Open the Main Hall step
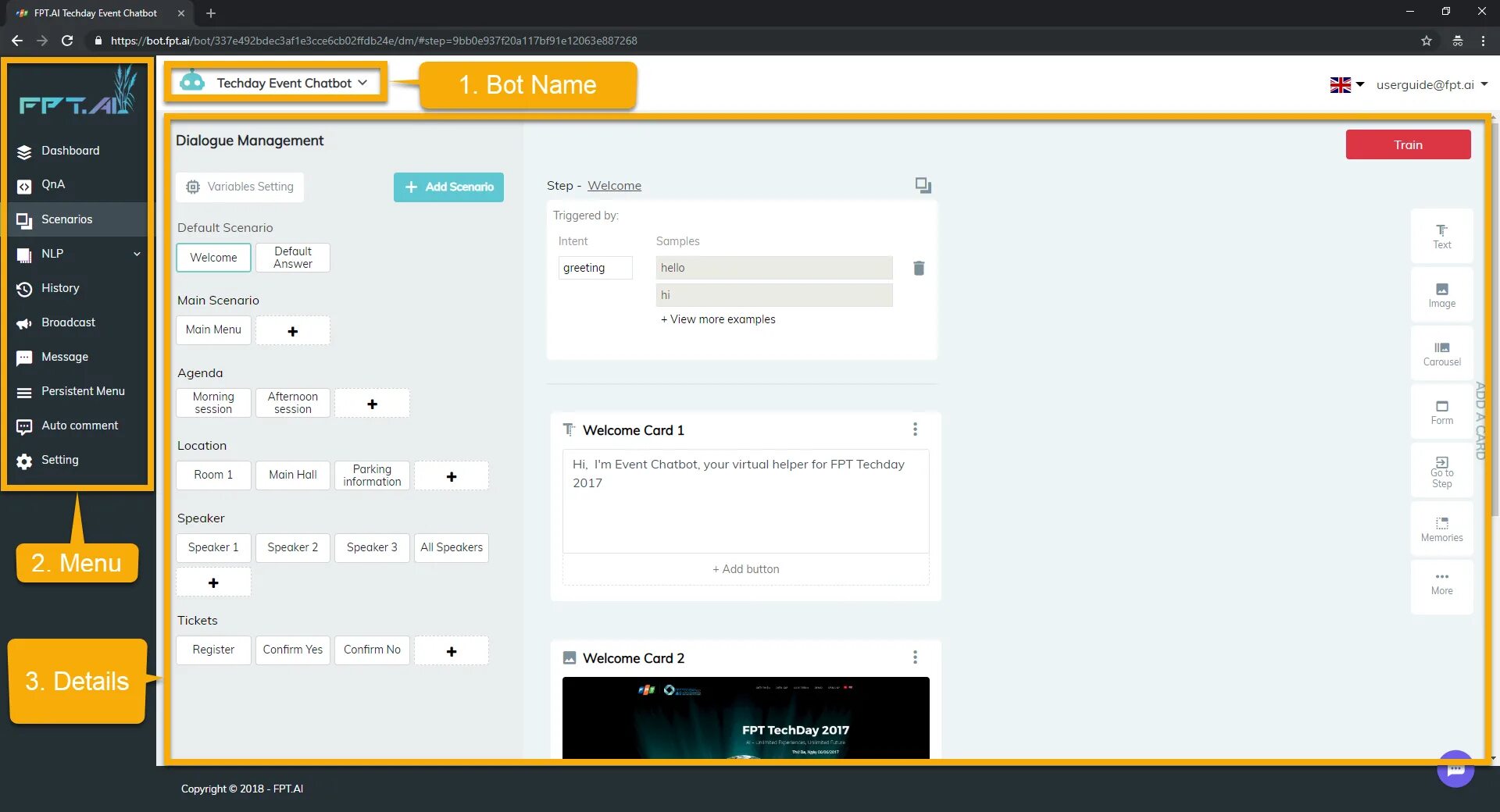1500x812 pixels. pos(293,475)
